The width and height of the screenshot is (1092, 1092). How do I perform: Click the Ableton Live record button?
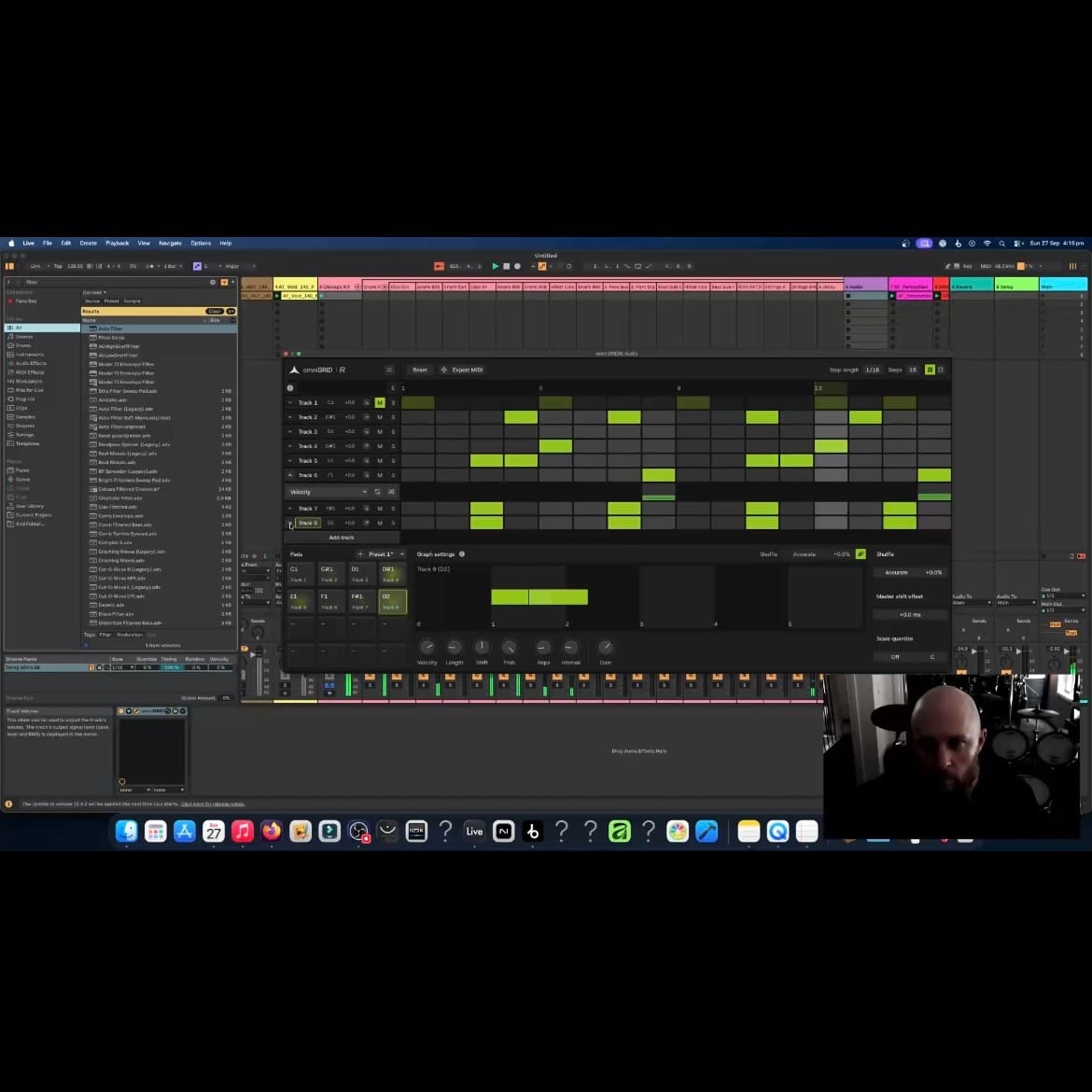pos(517,266)
